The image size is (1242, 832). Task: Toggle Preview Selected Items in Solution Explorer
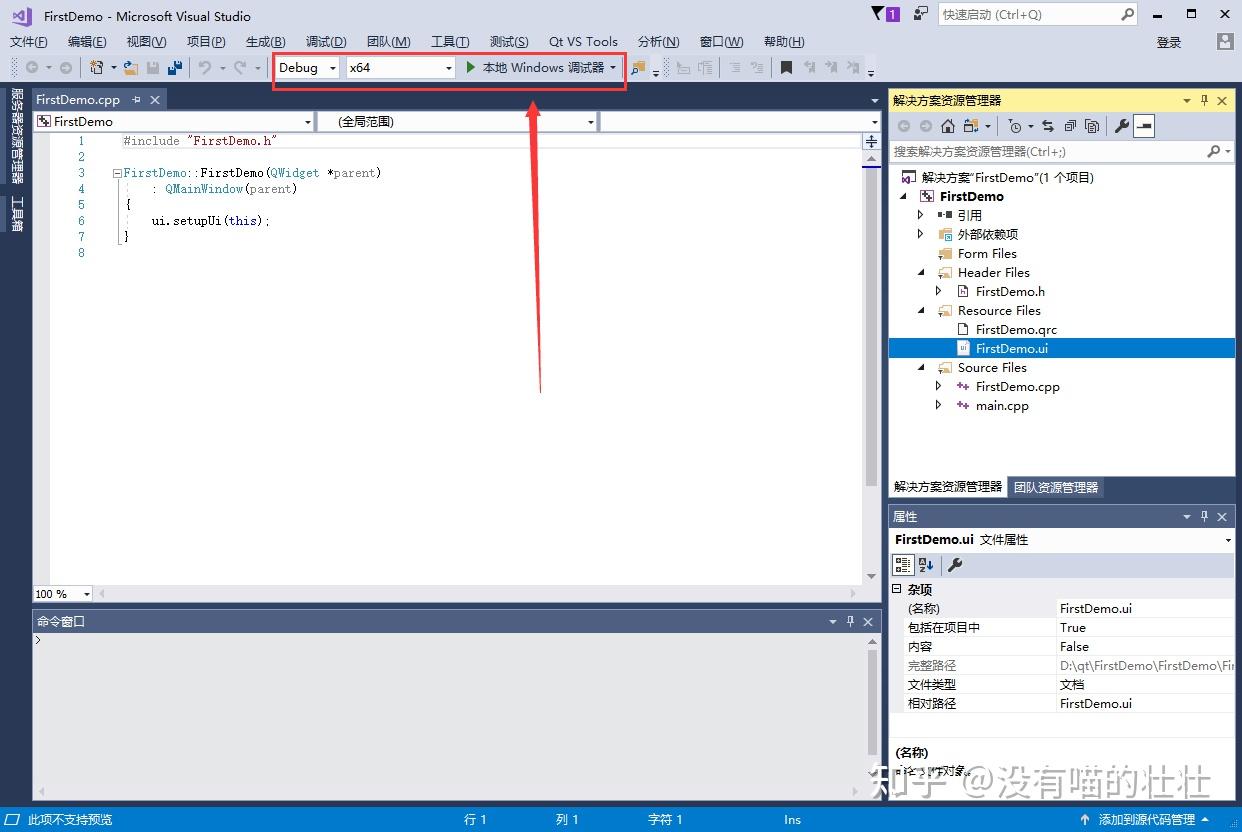1143,126
